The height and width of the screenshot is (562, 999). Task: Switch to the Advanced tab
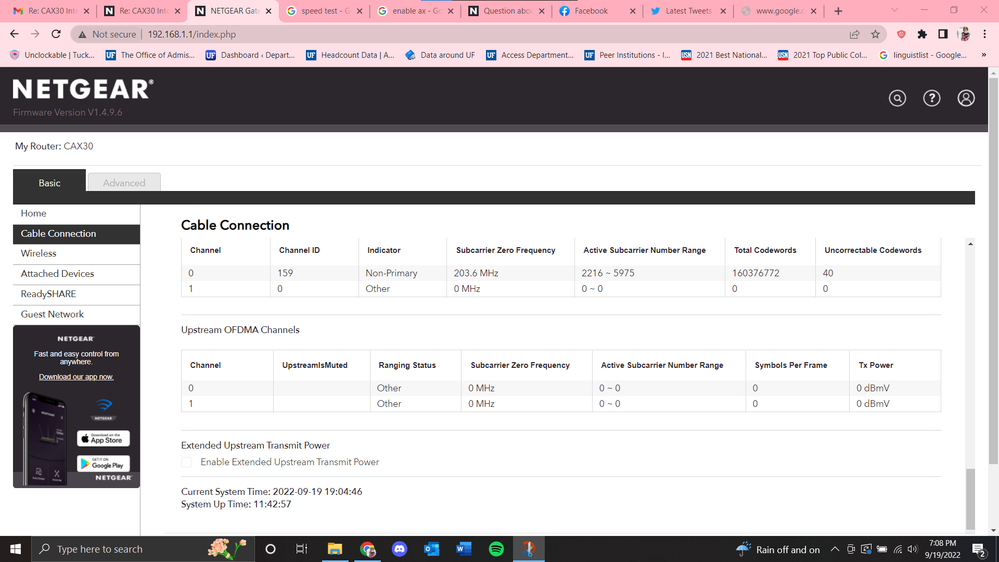click(x=124, y=183)
